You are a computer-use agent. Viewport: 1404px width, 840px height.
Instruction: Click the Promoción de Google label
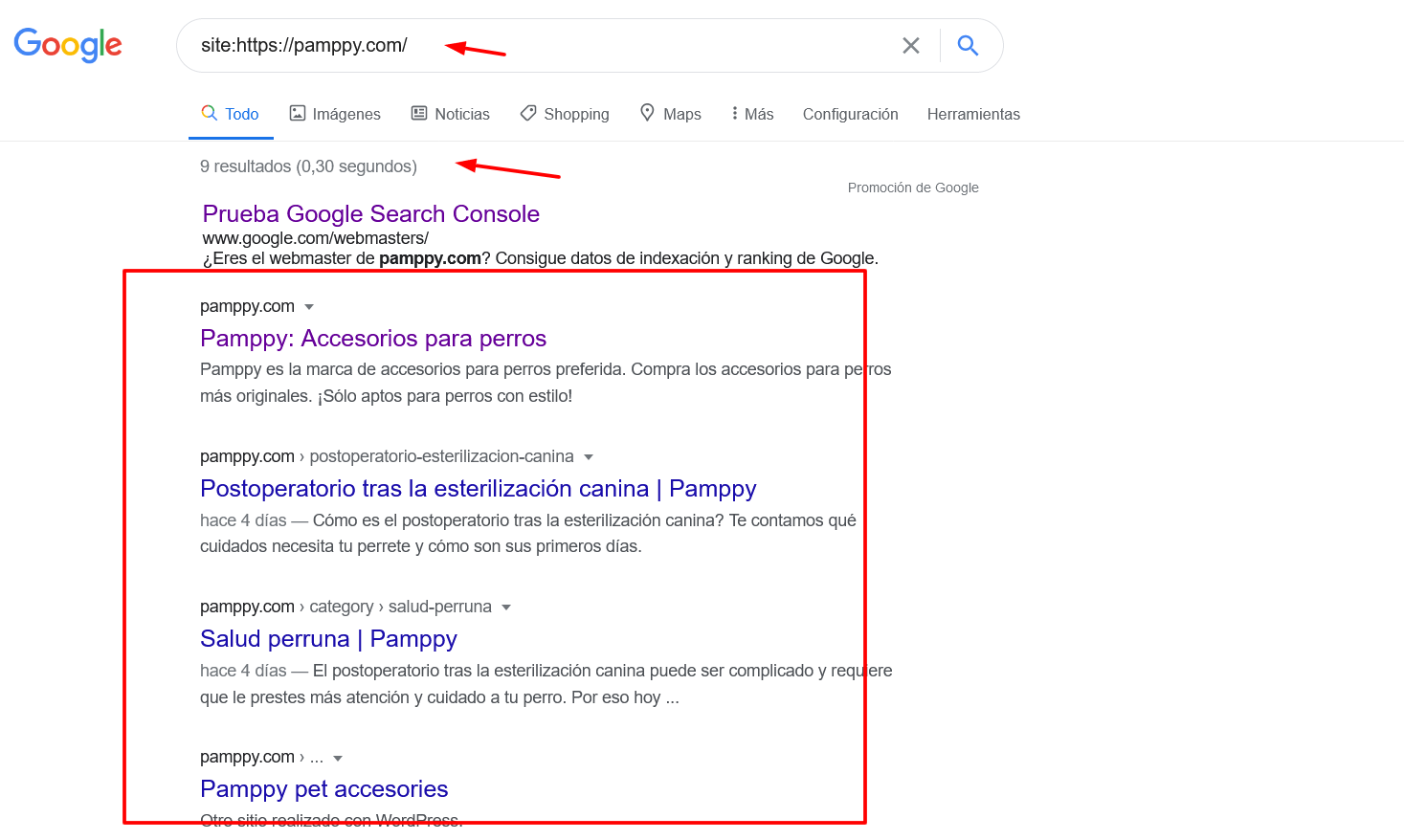[913, 188]
